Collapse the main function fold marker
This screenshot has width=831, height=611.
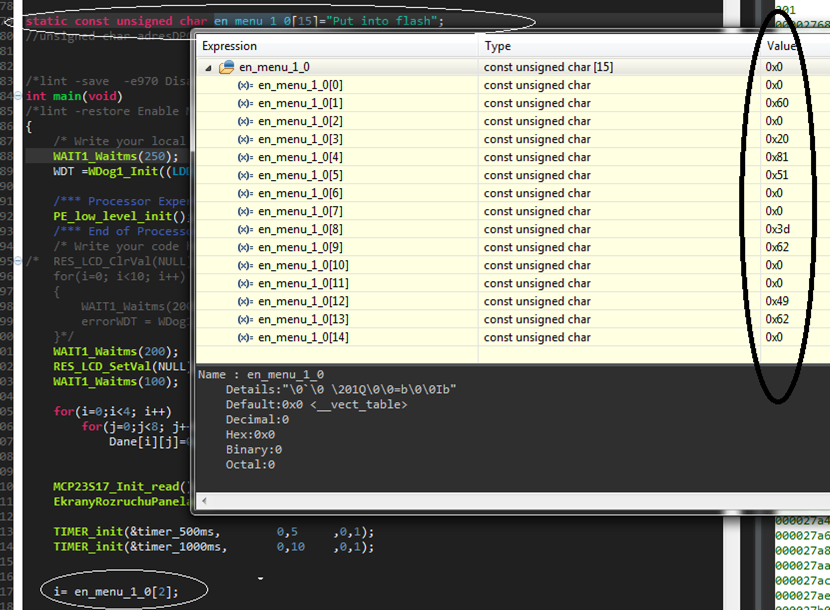point(17,96)
